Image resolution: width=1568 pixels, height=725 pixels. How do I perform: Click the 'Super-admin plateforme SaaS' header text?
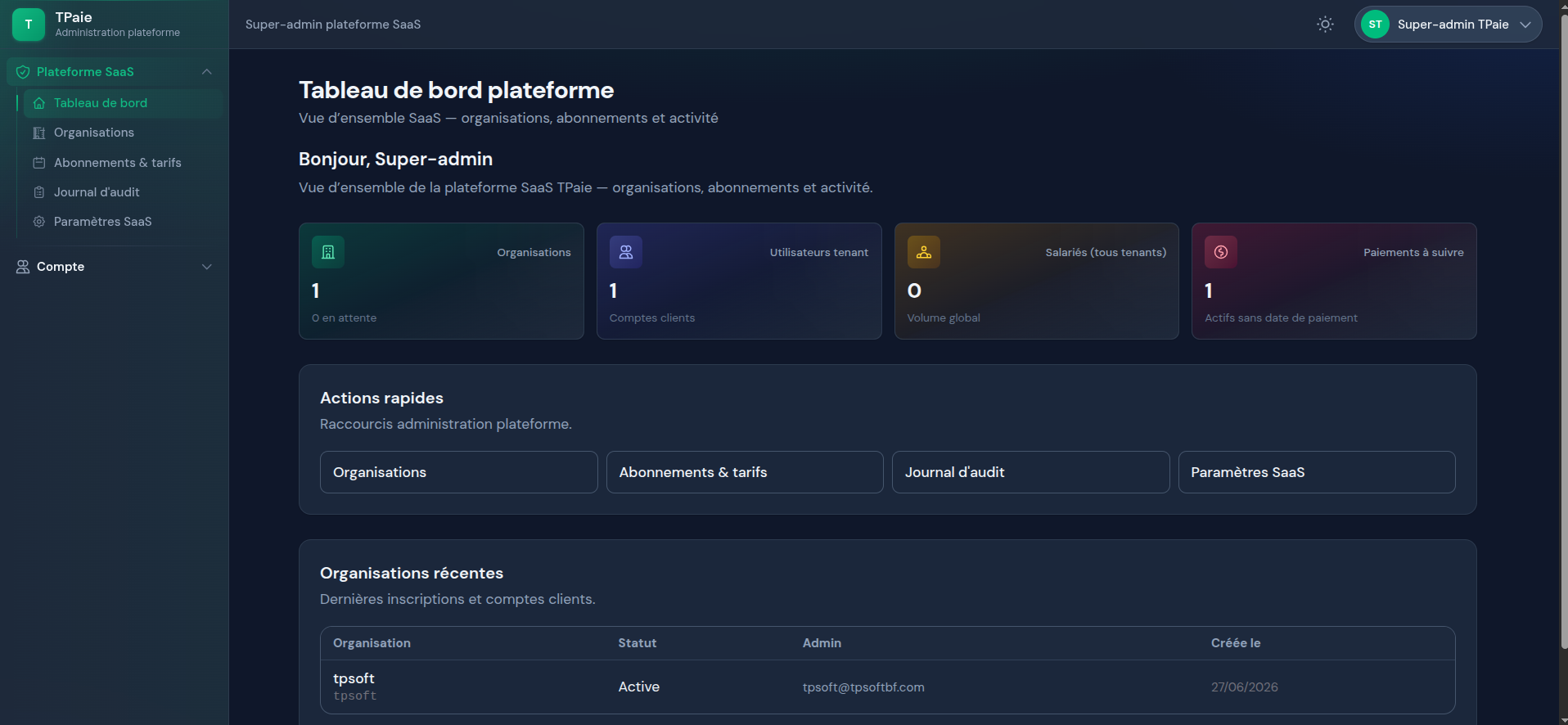[333, 25]
